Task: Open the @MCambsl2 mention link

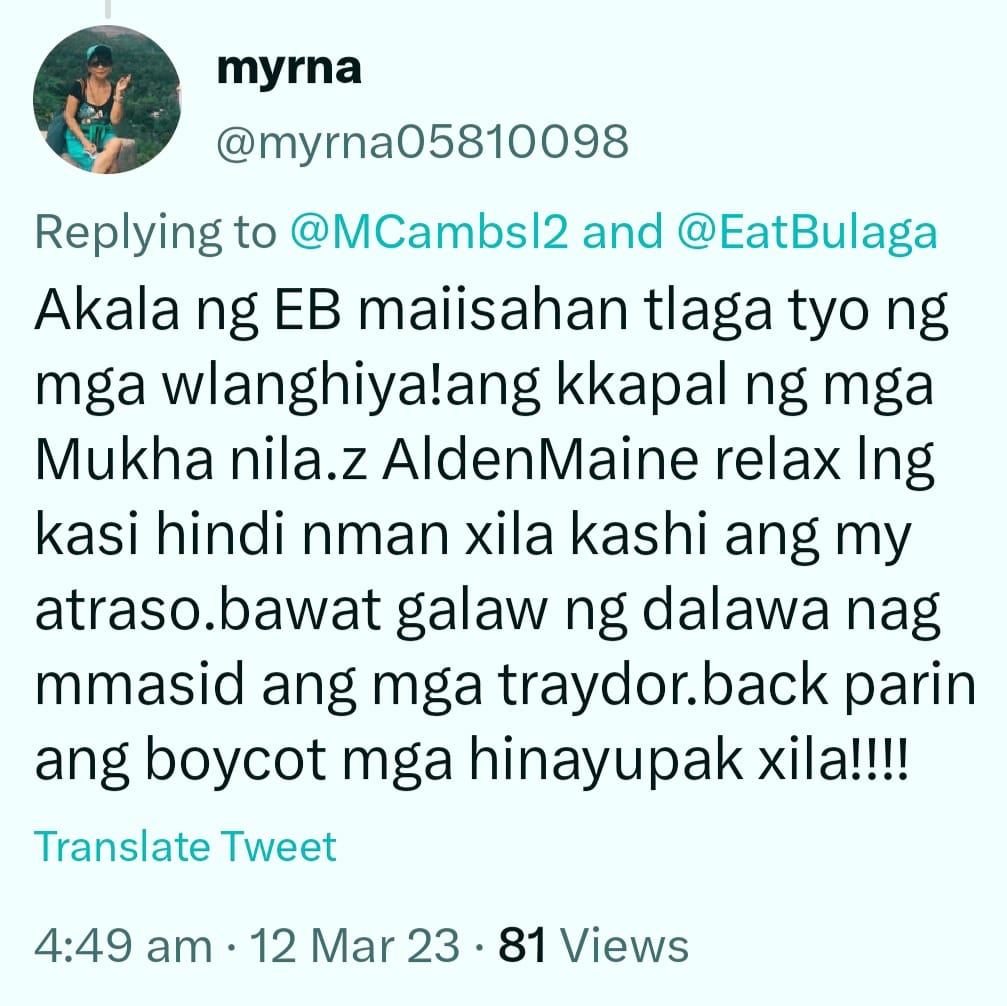Action: coord(429,231)
